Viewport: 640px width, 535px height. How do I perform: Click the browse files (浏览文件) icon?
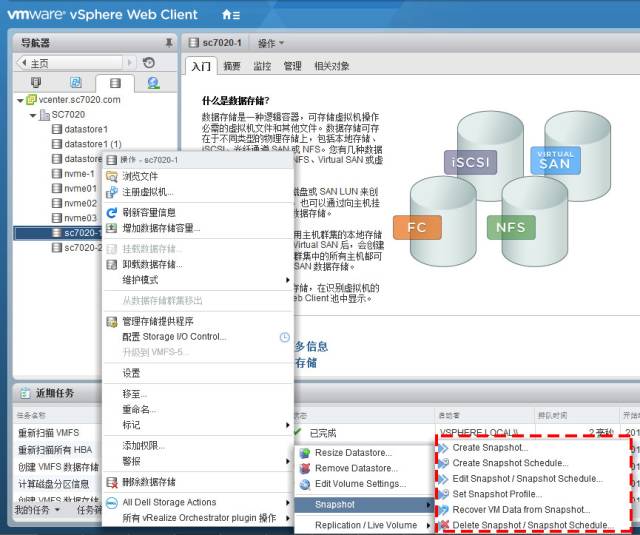[111, 176]
